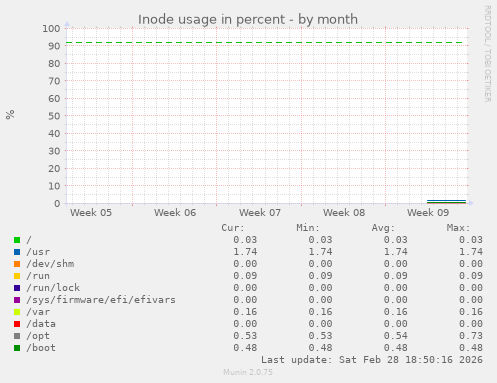Click the /opt Max value 0.73
Image resolution: width=497 pixels, height=383 pixels.
pos(471,336)
